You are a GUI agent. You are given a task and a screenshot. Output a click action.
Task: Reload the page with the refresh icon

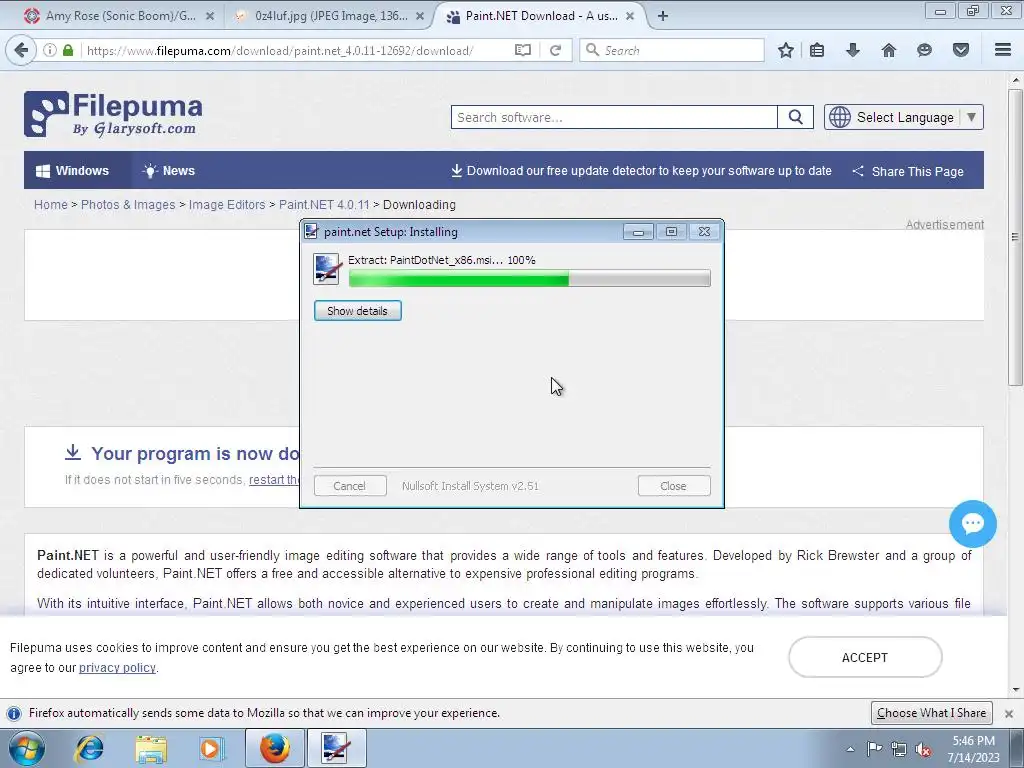click(556, 50)
